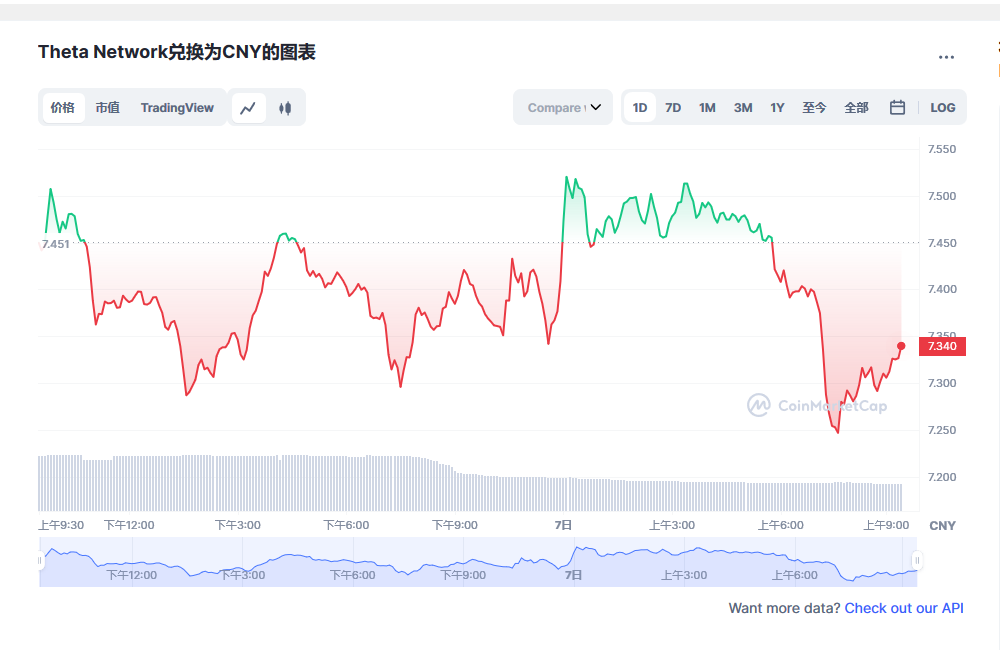Screen dimensions: 1000x650
Task: Click the 7.550 y-axis label
Action: coord(942,149)
